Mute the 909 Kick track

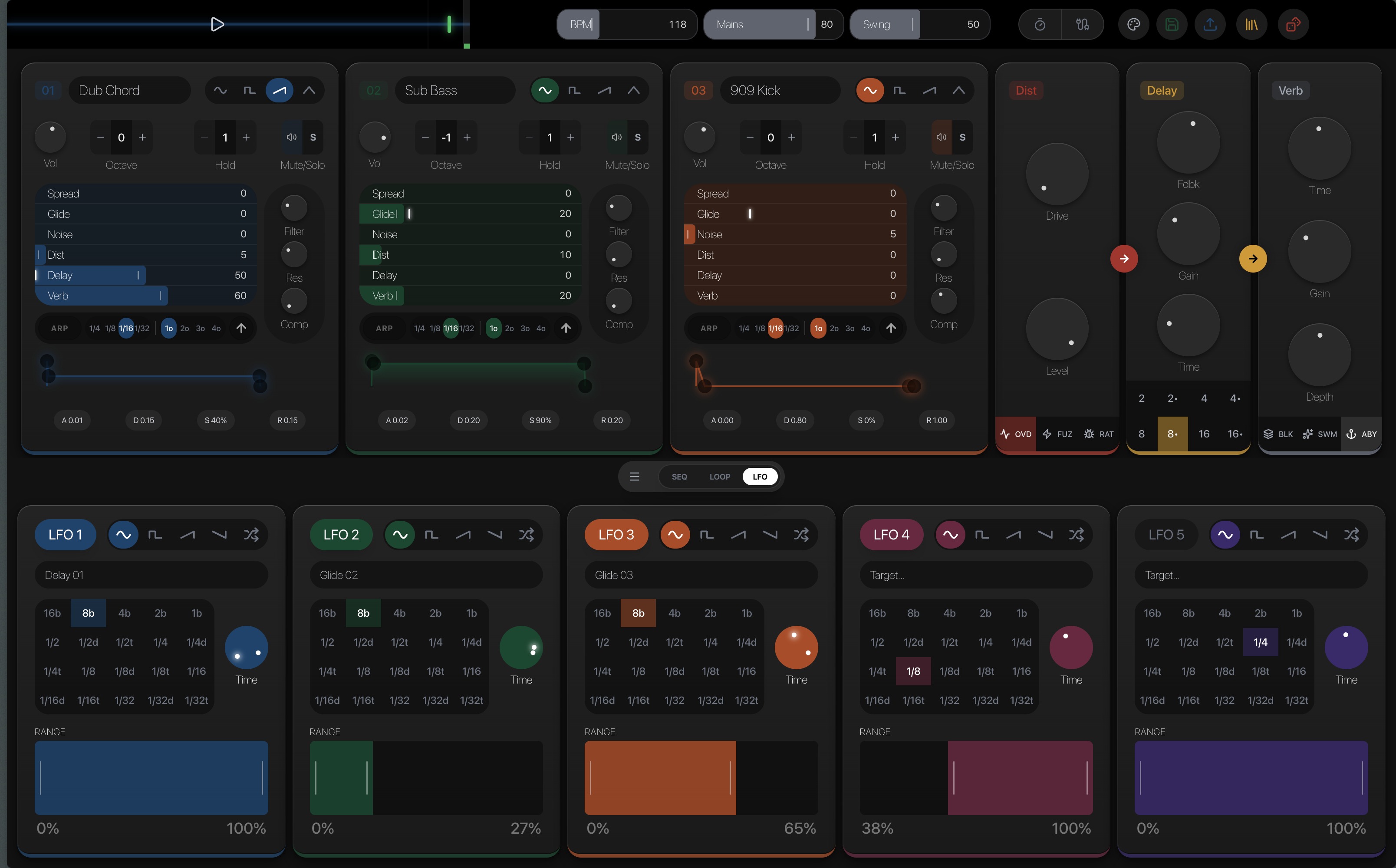[942, 137]
